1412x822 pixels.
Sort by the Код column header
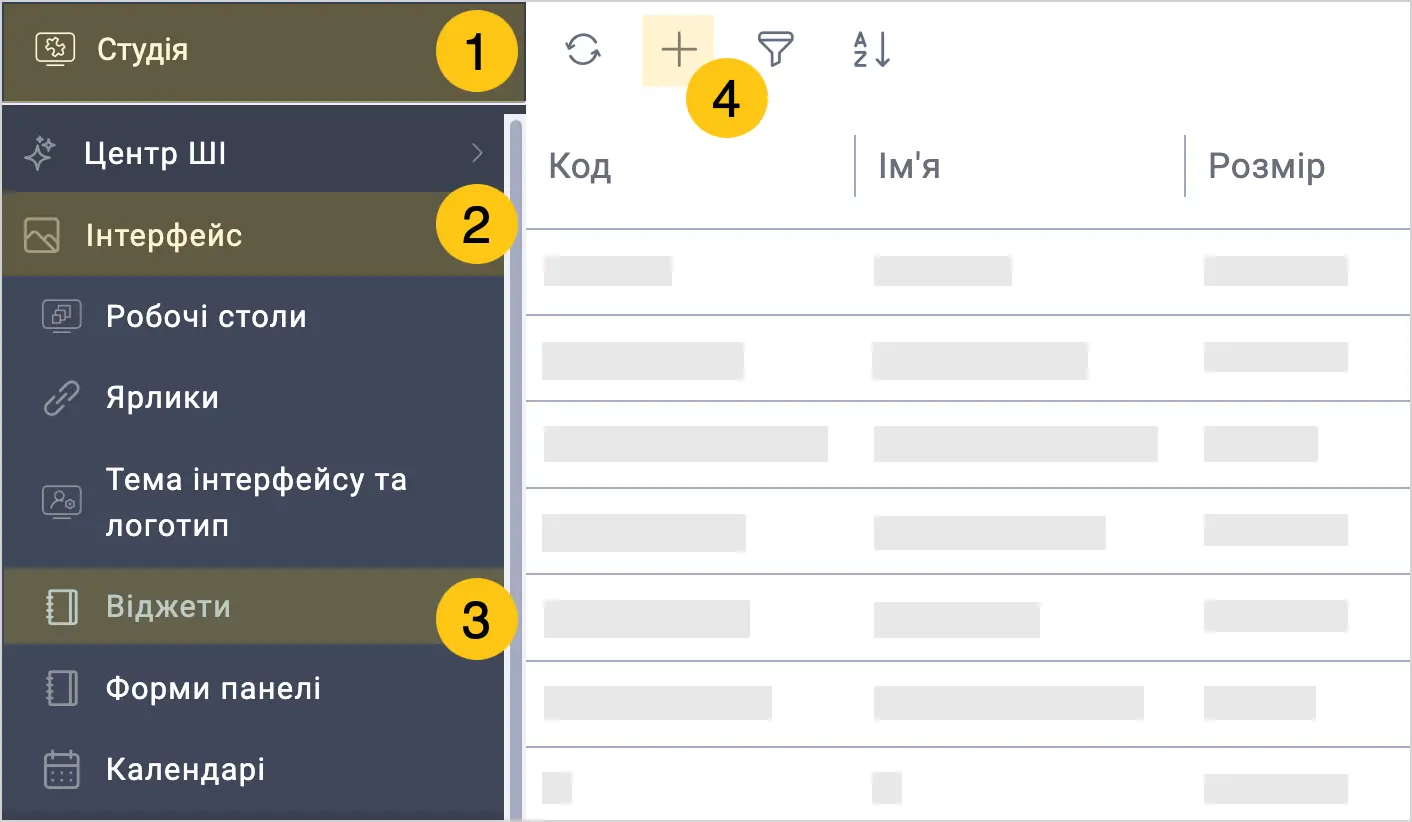click(580, 166)
